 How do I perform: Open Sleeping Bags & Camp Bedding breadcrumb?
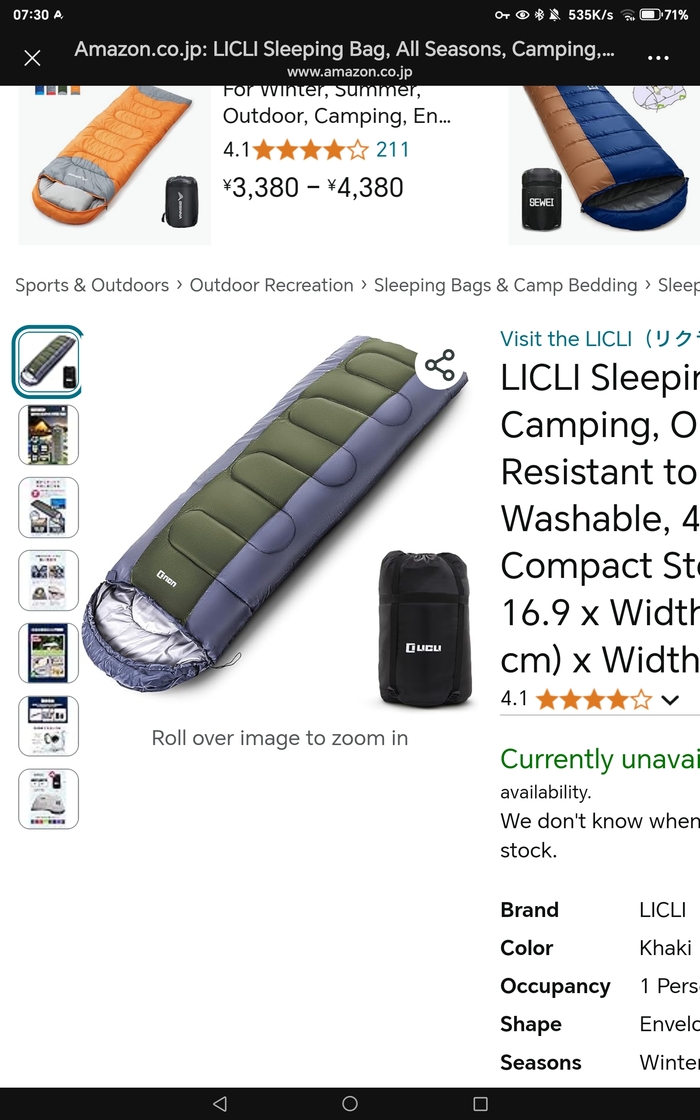(506, 285)
